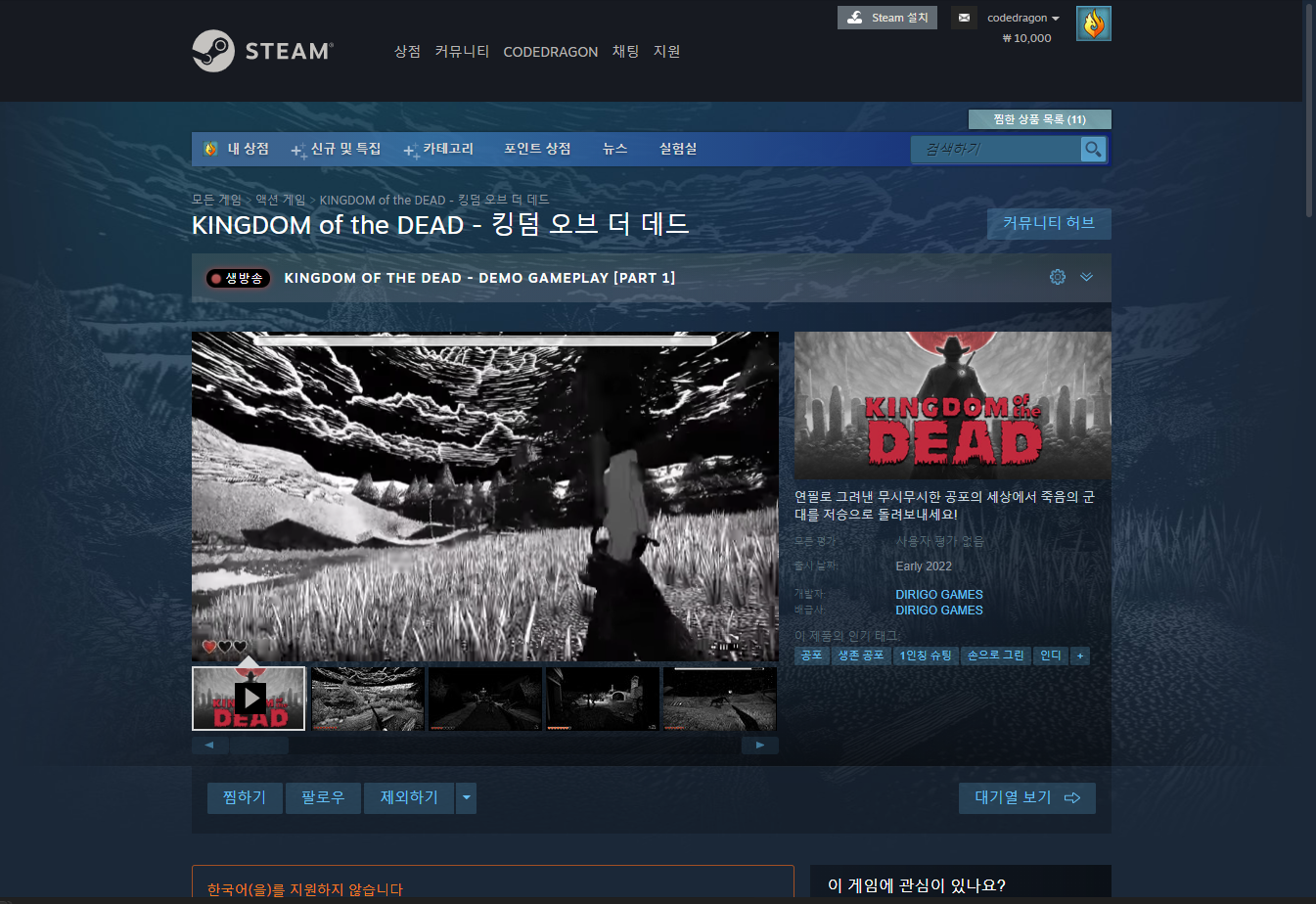The image size is (1316, 904).
Task: Open the 커뮤니티 top menu
Action: coord(462,52)
